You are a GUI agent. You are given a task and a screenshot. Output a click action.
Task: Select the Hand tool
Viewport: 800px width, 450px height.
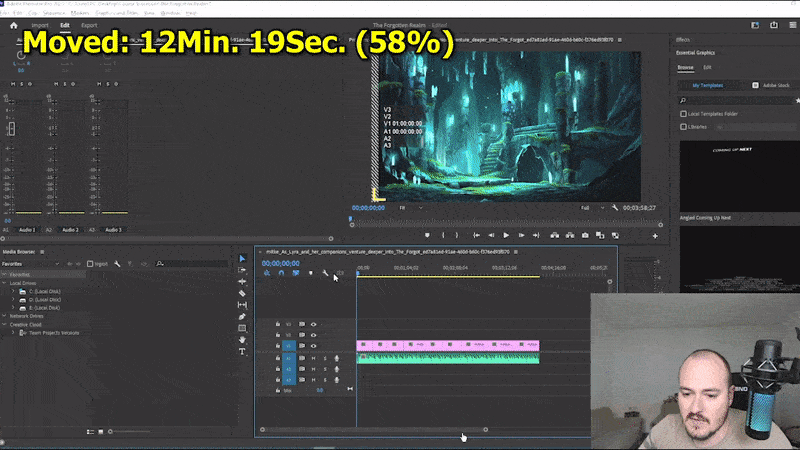point(242,340)
